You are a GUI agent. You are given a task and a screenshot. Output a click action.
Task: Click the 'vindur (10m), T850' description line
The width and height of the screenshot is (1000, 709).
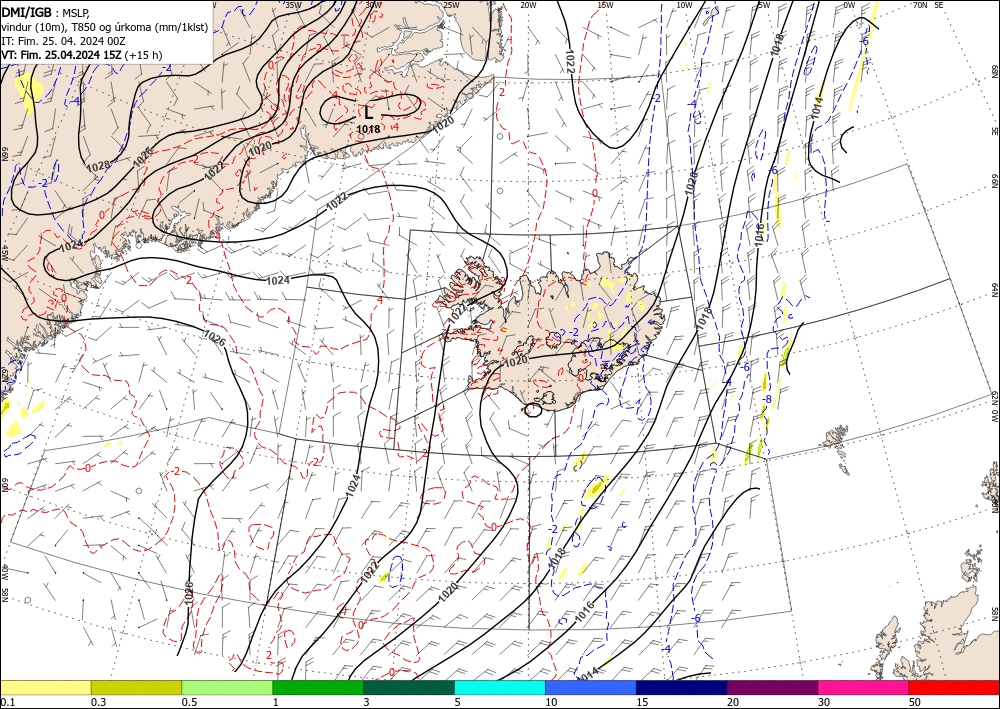[105, 27]
